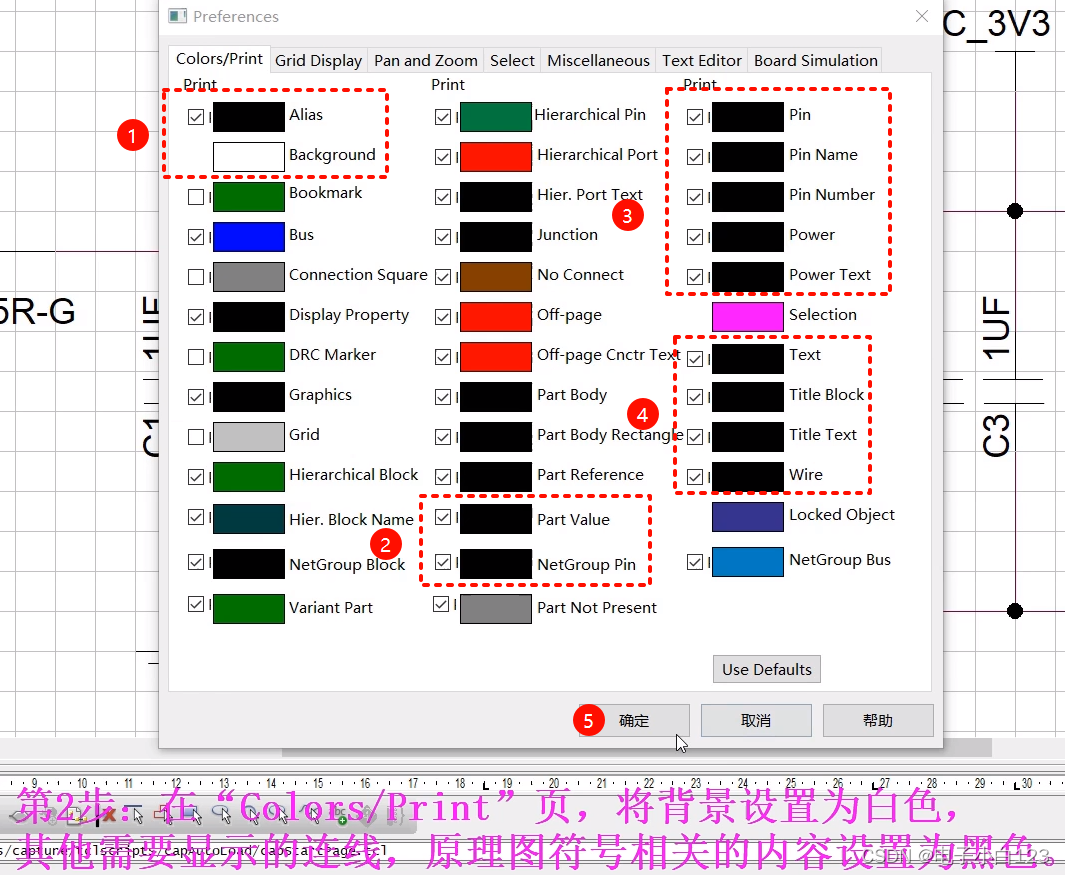Switch to the Grid Display tab
The height and width of the screenshot is (875, 1065).
coord(318,60)
